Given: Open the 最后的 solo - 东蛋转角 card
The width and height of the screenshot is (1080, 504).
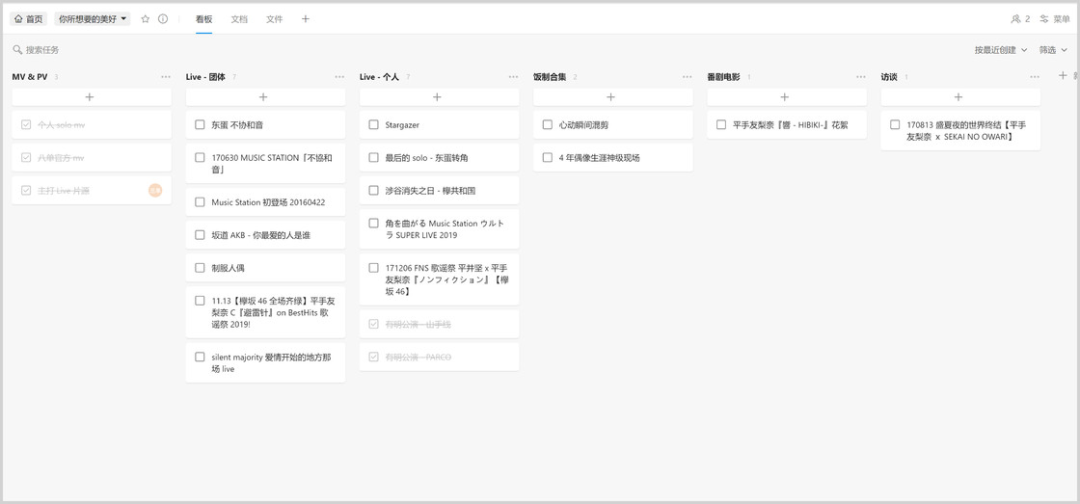Looking at the screenshot, I should 439,158.
